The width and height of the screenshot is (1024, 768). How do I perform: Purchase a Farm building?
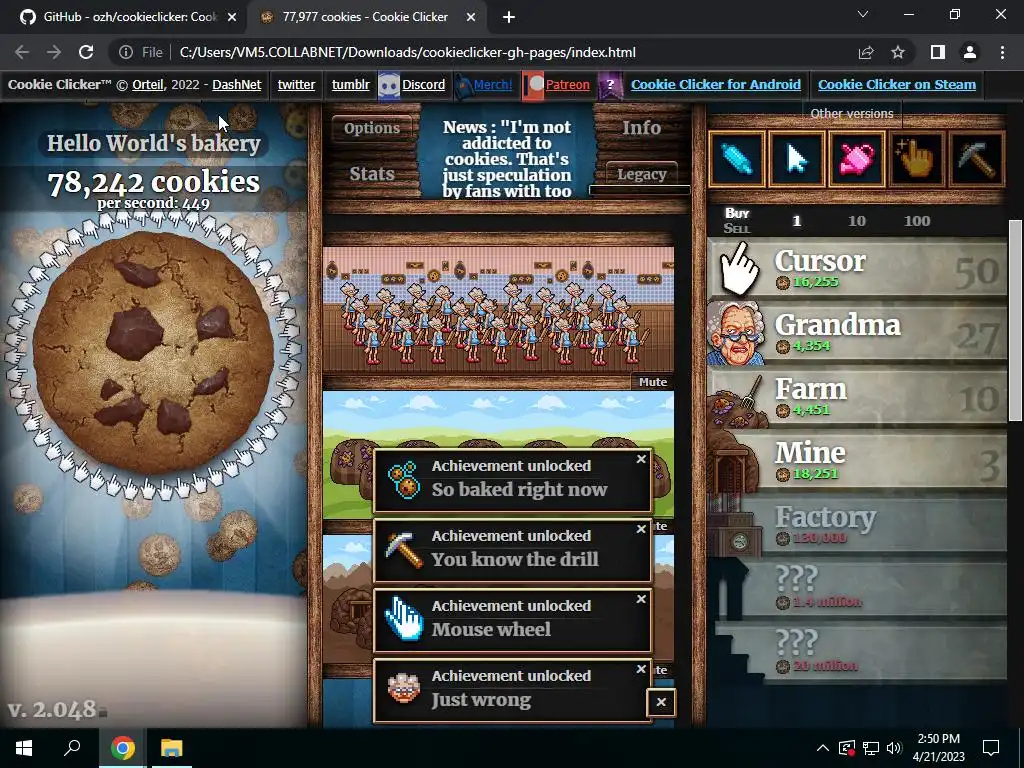point(857,398)
